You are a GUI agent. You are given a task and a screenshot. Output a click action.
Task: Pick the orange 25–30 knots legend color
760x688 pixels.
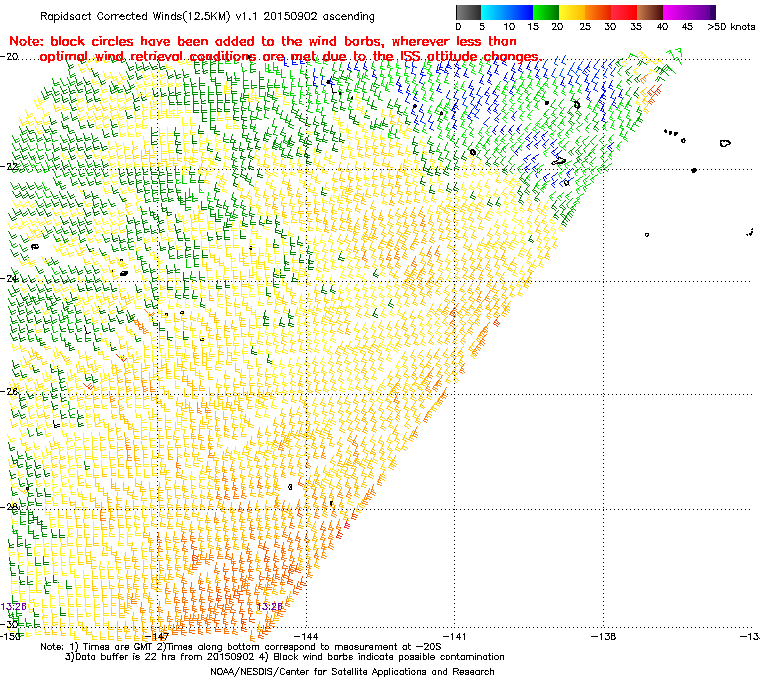point(598,12)
